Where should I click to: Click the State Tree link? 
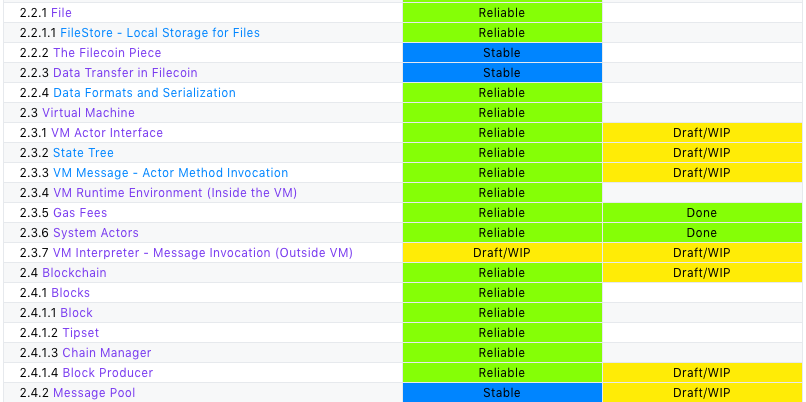click(83, 153)
